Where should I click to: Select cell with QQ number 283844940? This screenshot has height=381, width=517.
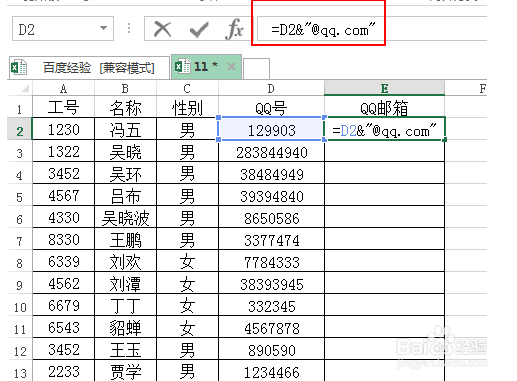tap(271, 152)
